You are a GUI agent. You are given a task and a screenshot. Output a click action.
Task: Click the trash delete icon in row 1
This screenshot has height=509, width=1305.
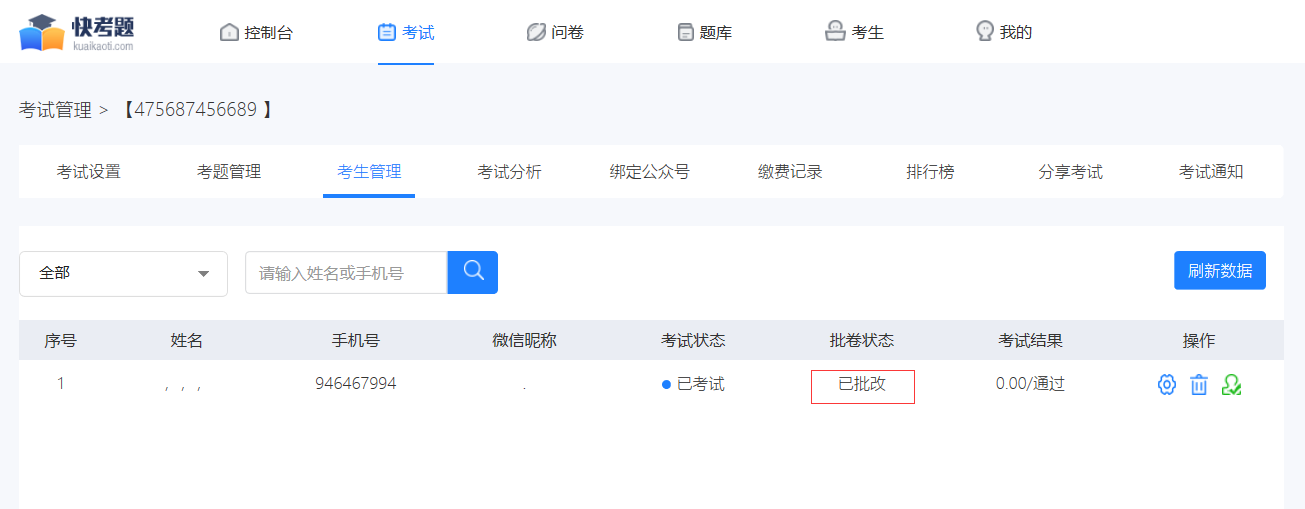click(1199, 385)
